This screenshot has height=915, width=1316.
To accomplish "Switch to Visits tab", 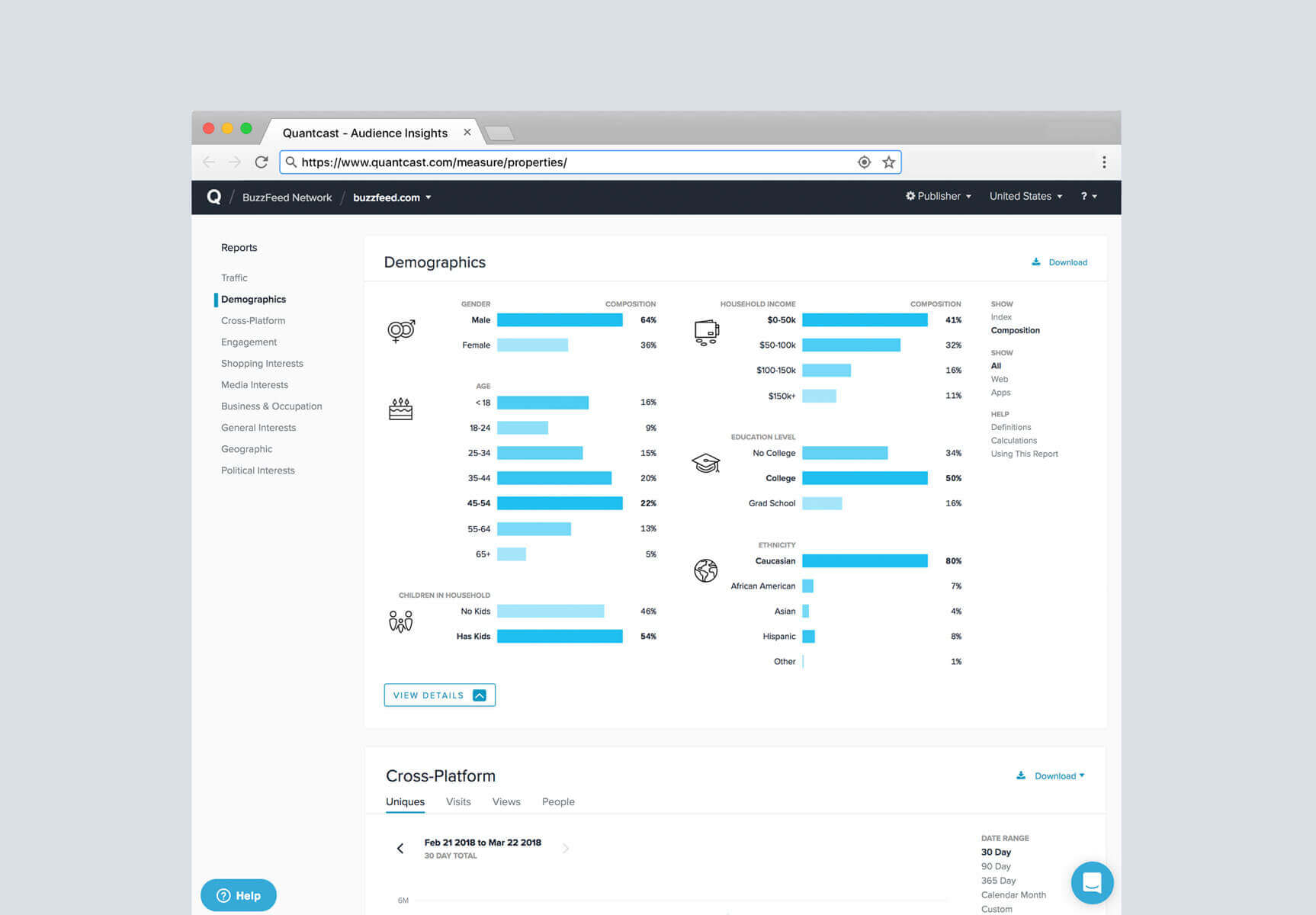I will (x=458, y=801).
